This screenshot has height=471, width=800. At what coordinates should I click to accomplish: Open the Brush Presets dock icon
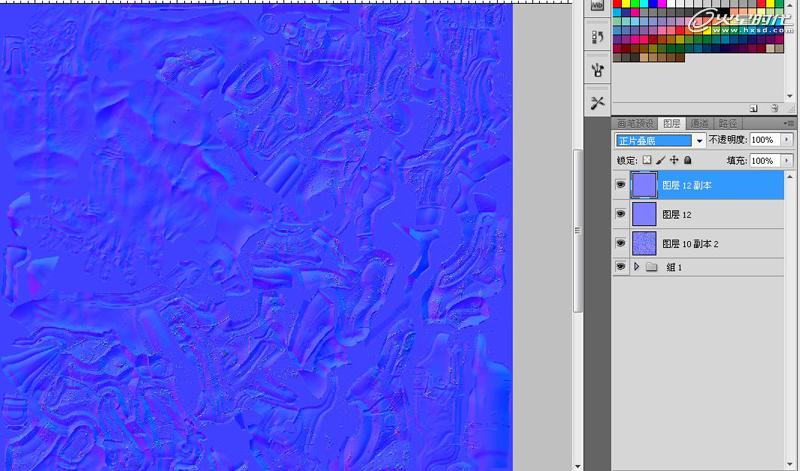[597, 70]
